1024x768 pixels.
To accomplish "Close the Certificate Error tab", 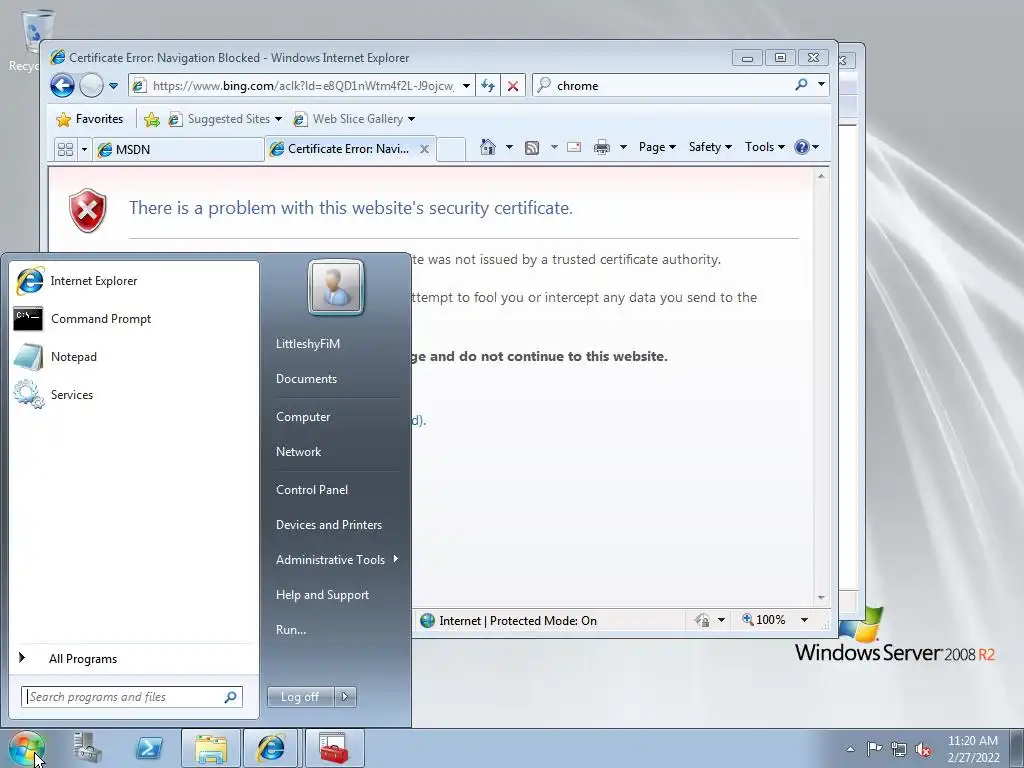I will pyautogui.click(x=424, y=149).
